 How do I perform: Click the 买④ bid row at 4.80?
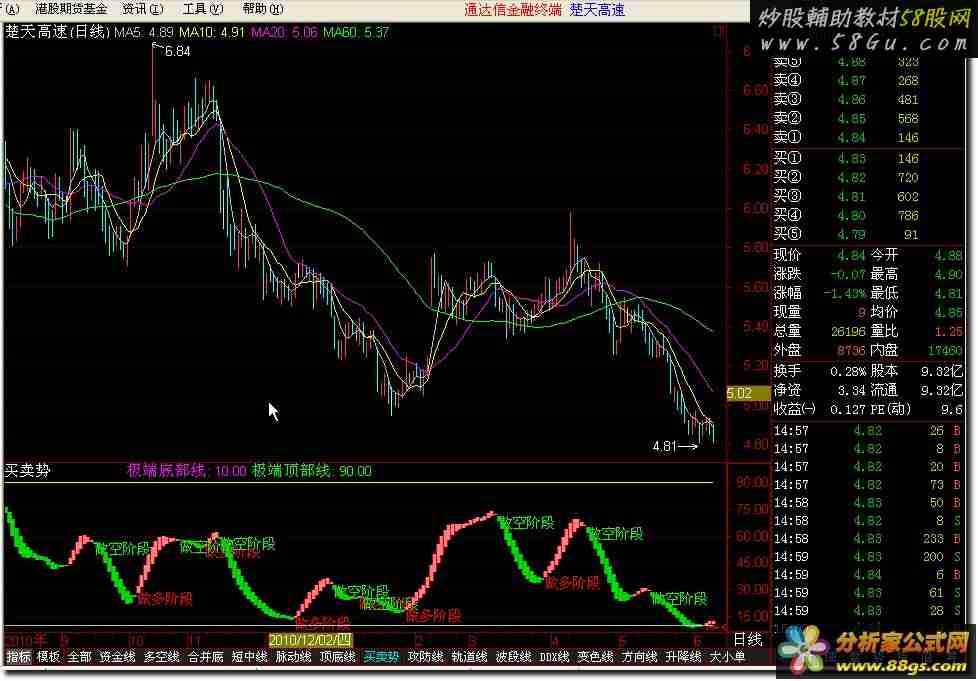click(868, 215)
